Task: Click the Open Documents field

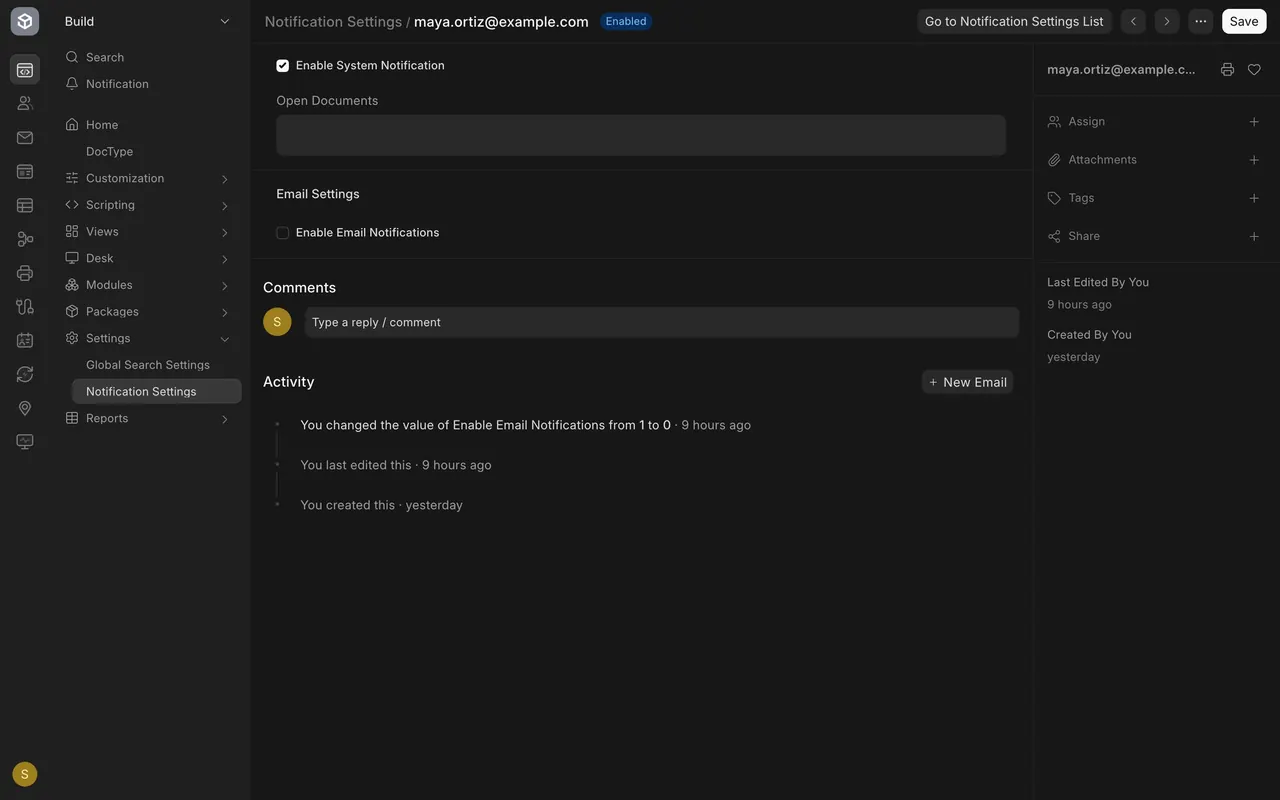Action: tap(641, 135)
